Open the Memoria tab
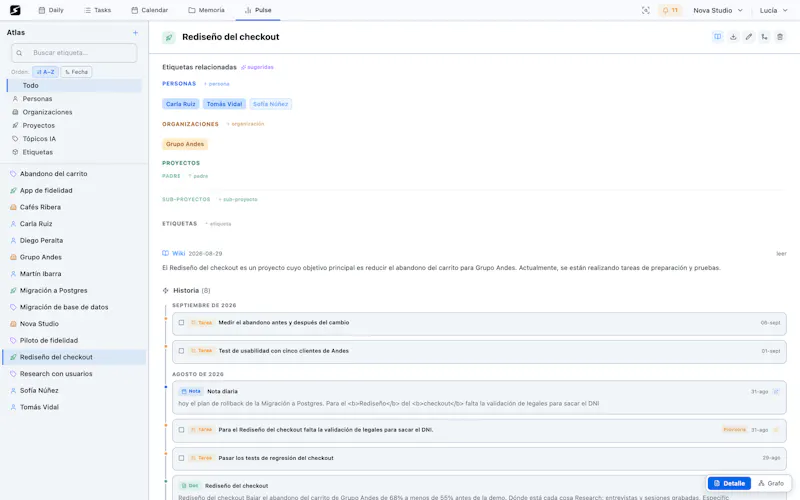Viewport: 800px width, 500px height. coord(206,10)
